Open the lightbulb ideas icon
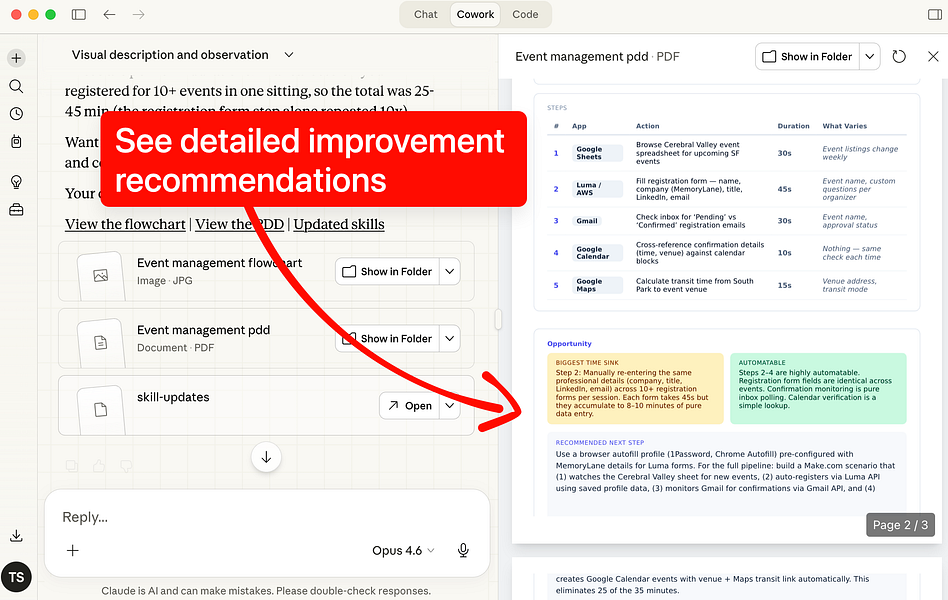948x600 pixels. pyautogui.click(x=16, y=182)
